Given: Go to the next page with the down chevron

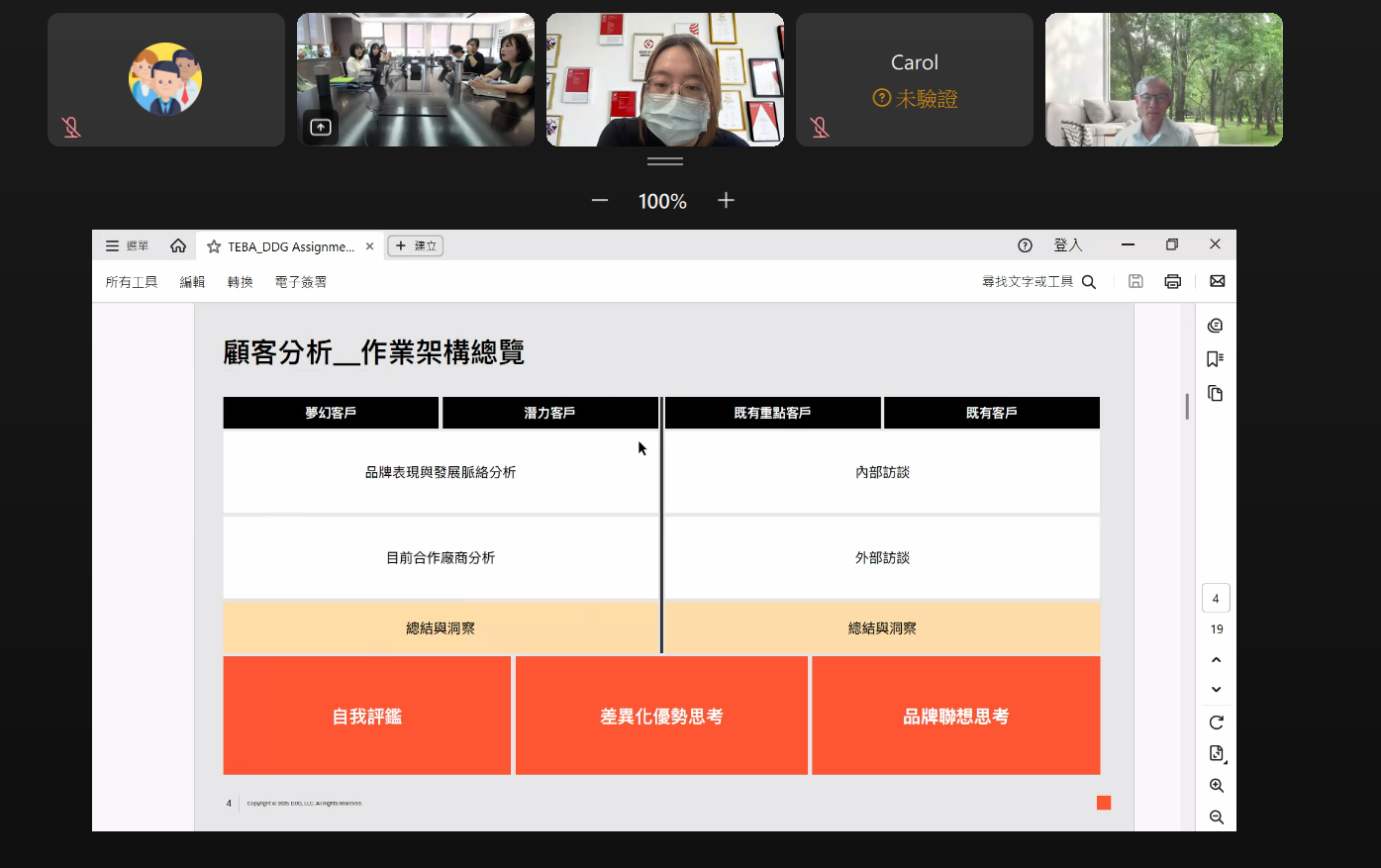Looking at the screenshot, I should [x=1216, y=690].
